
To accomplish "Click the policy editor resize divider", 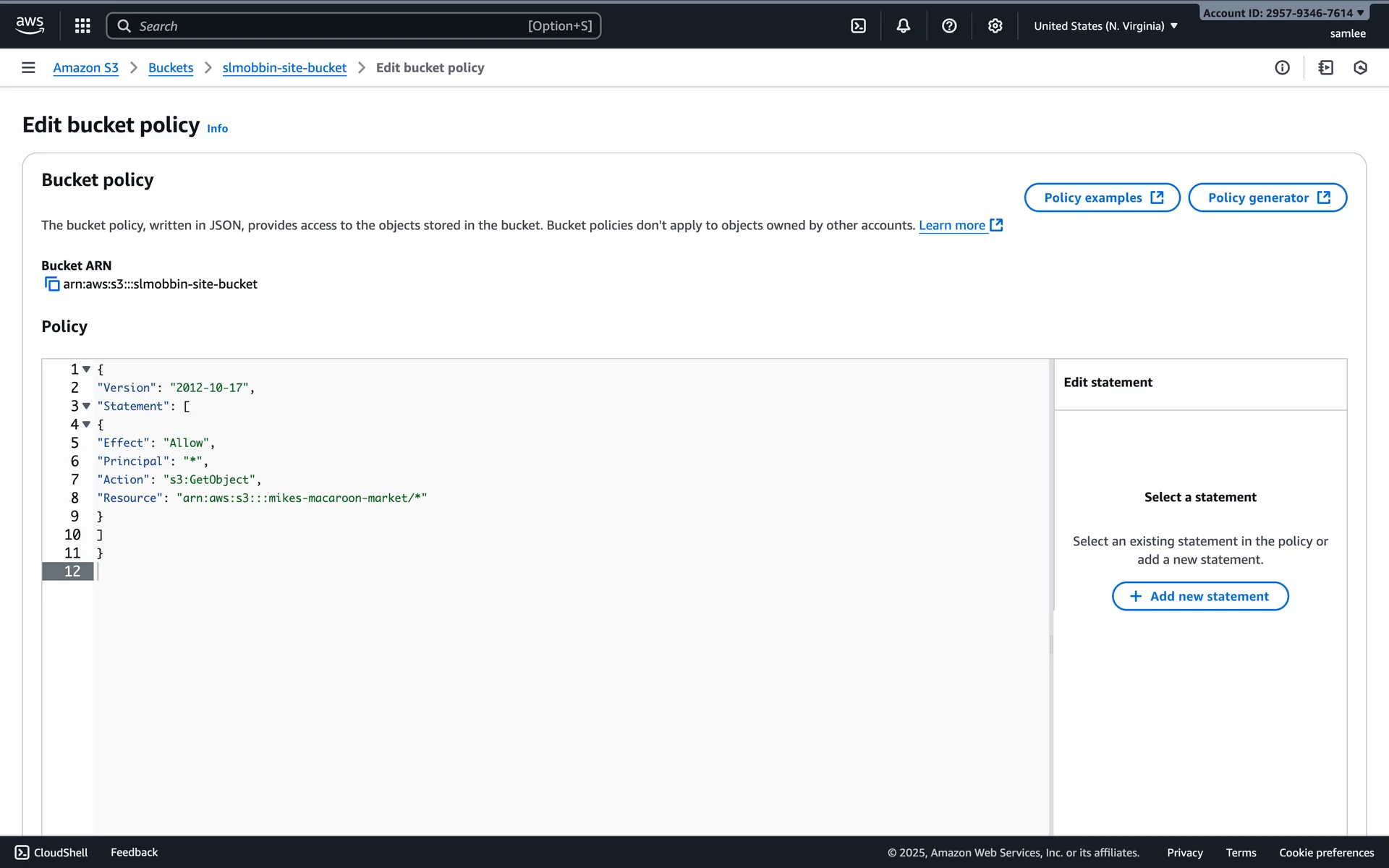I will click(1051, 644).
